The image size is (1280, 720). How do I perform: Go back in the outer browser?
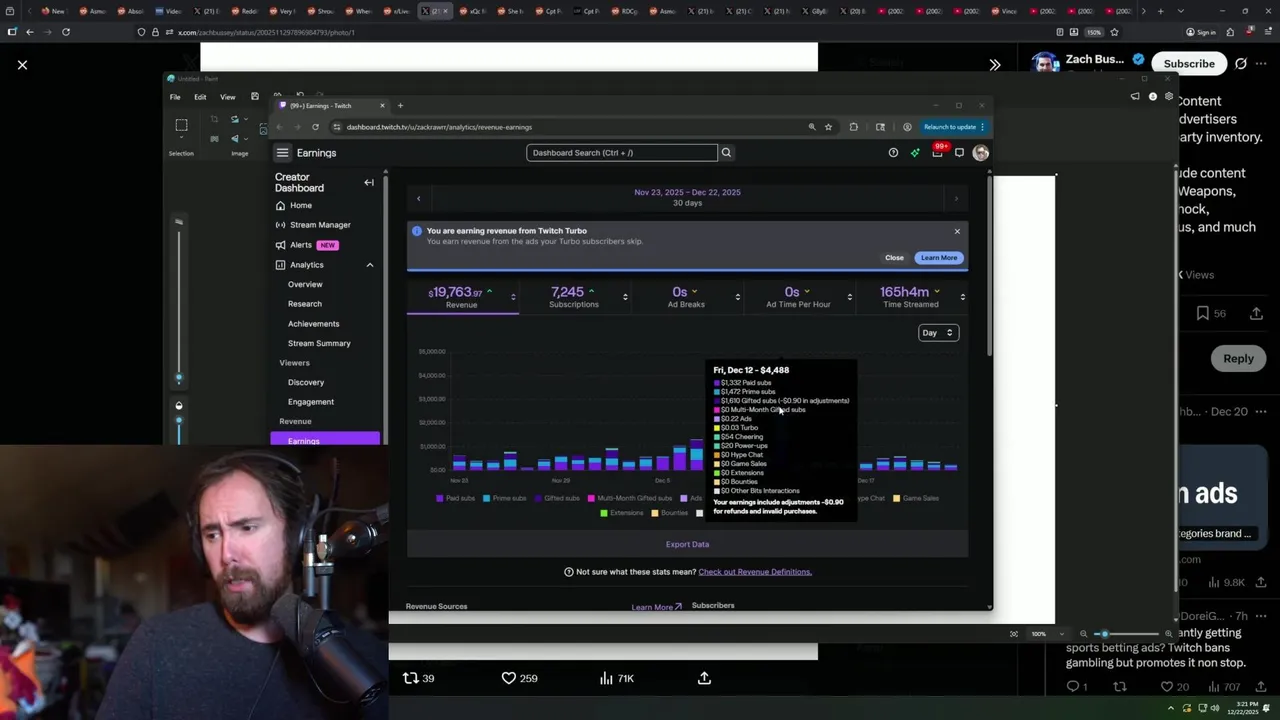pos(30,32)
